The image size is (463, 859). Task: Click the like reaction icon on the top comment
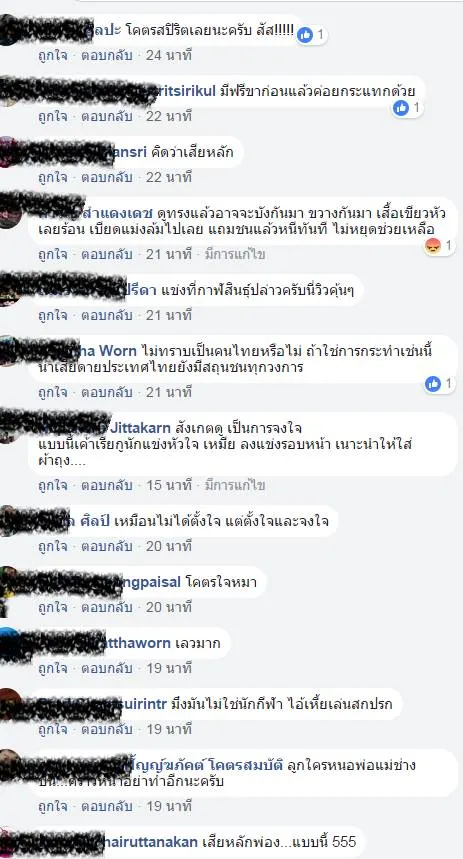[305, 36]
